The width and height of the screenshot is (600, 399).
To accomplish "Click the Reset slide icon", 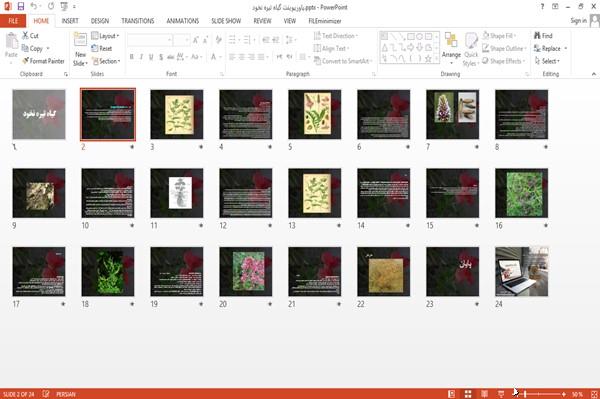I will (95, 48).
